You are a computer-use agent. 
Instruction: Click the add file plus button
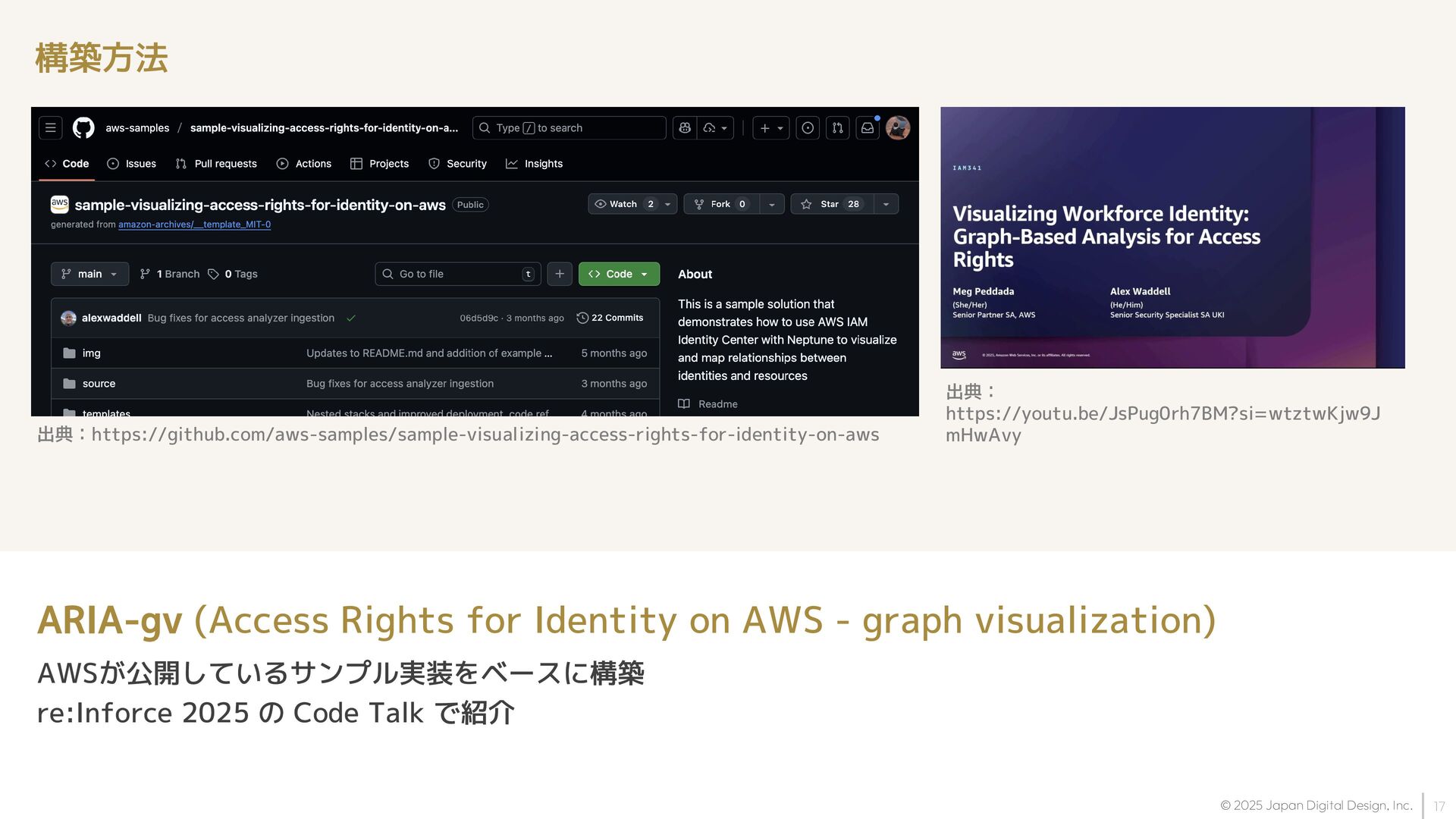click(560, 274)
